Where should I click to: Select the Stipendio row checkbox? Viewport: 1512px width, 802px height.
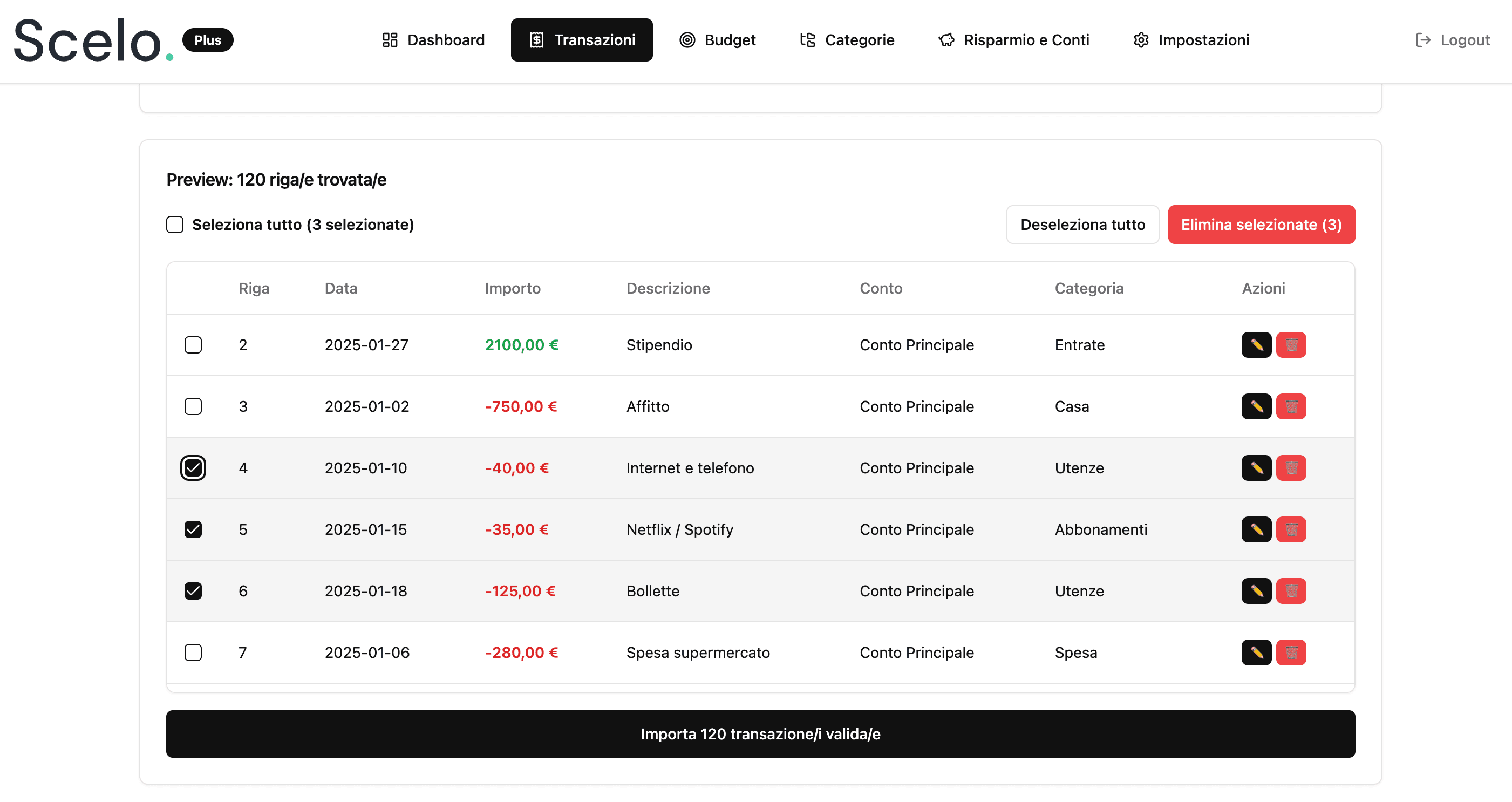coord(193,345)
